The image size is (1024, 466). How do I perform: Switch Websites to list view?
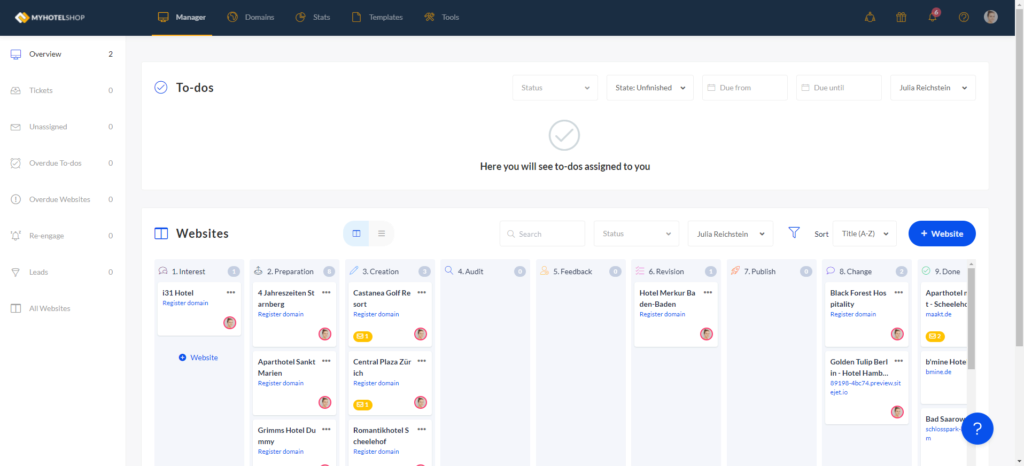[381, 233]
